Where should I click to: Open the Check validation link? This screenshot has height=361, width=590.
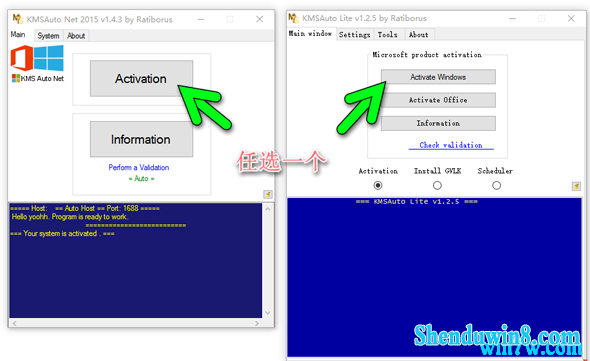click(x=451, y=145)
